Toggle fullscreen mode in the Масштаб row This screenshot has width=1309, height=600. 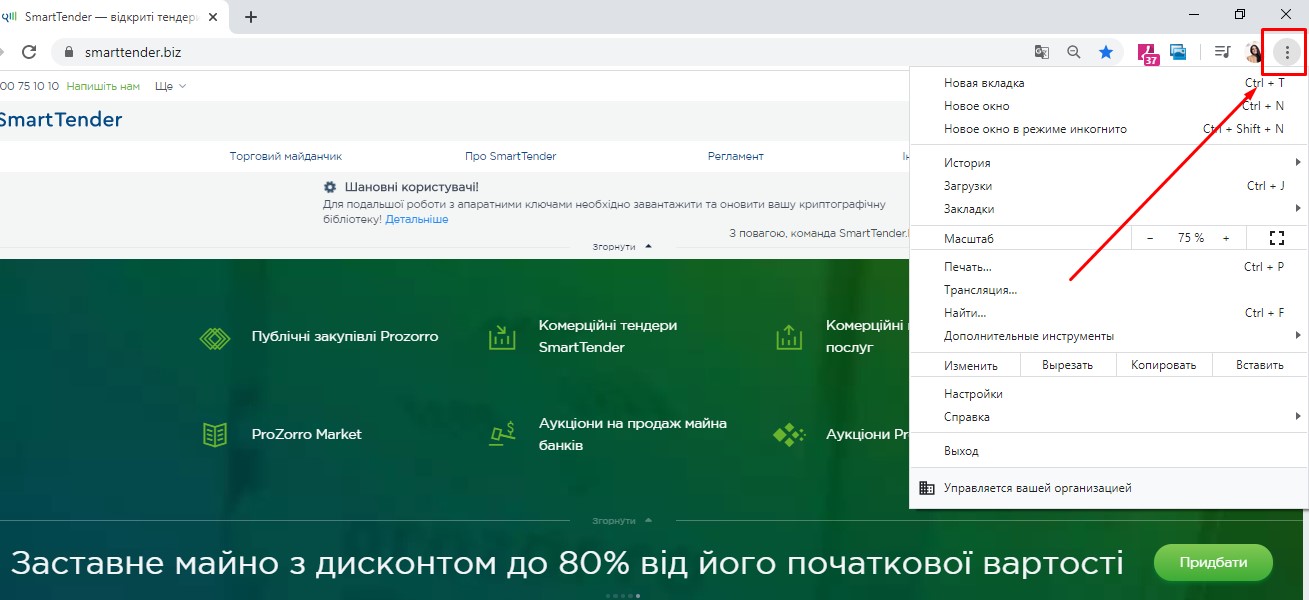click(x=1276, y=238)
